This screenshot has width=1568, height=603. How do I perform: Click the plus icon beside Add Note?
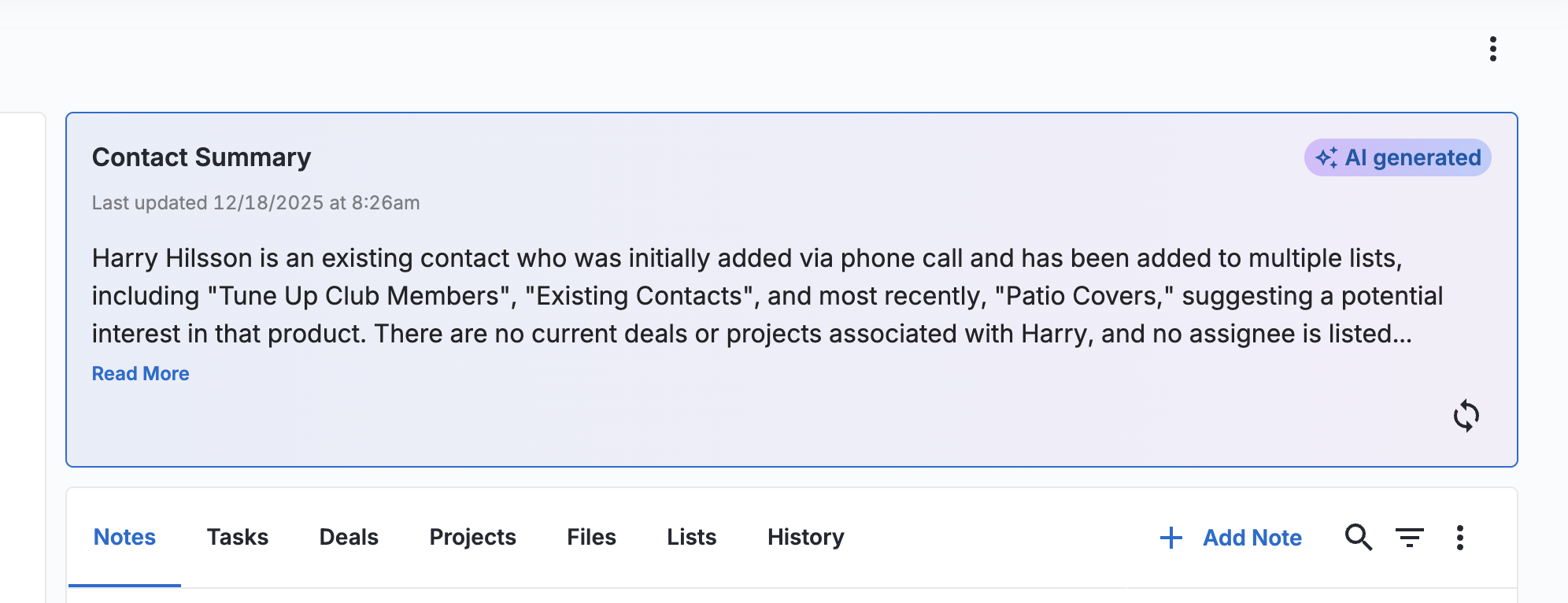(1171, 538)
